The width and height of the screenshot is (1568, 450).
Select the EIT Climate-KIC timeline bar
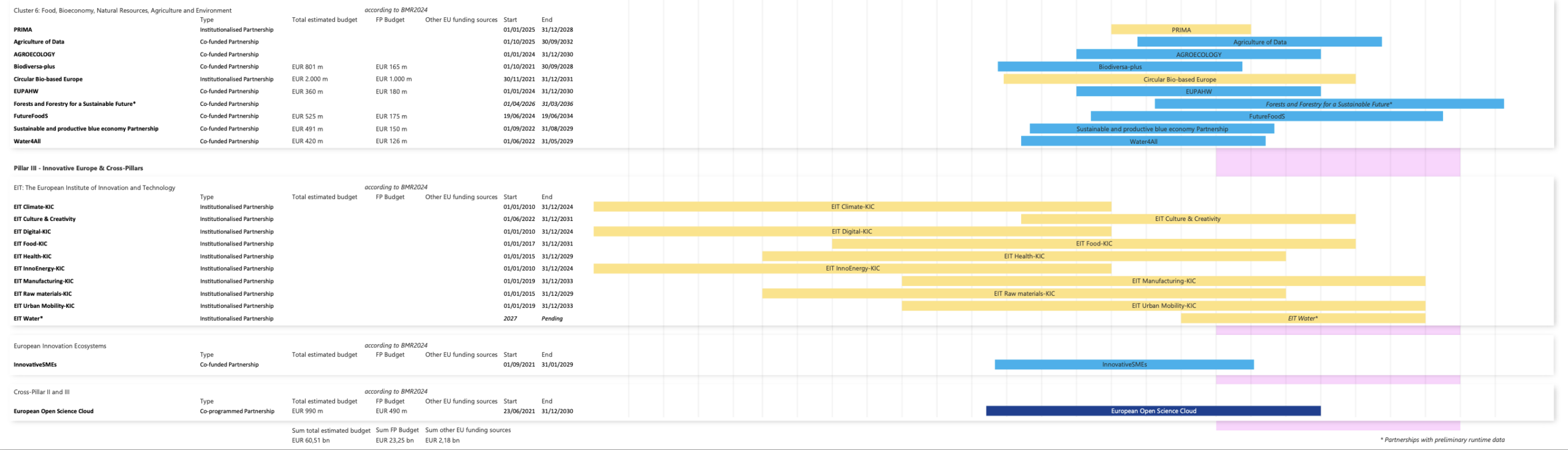[x=852, y=207]
